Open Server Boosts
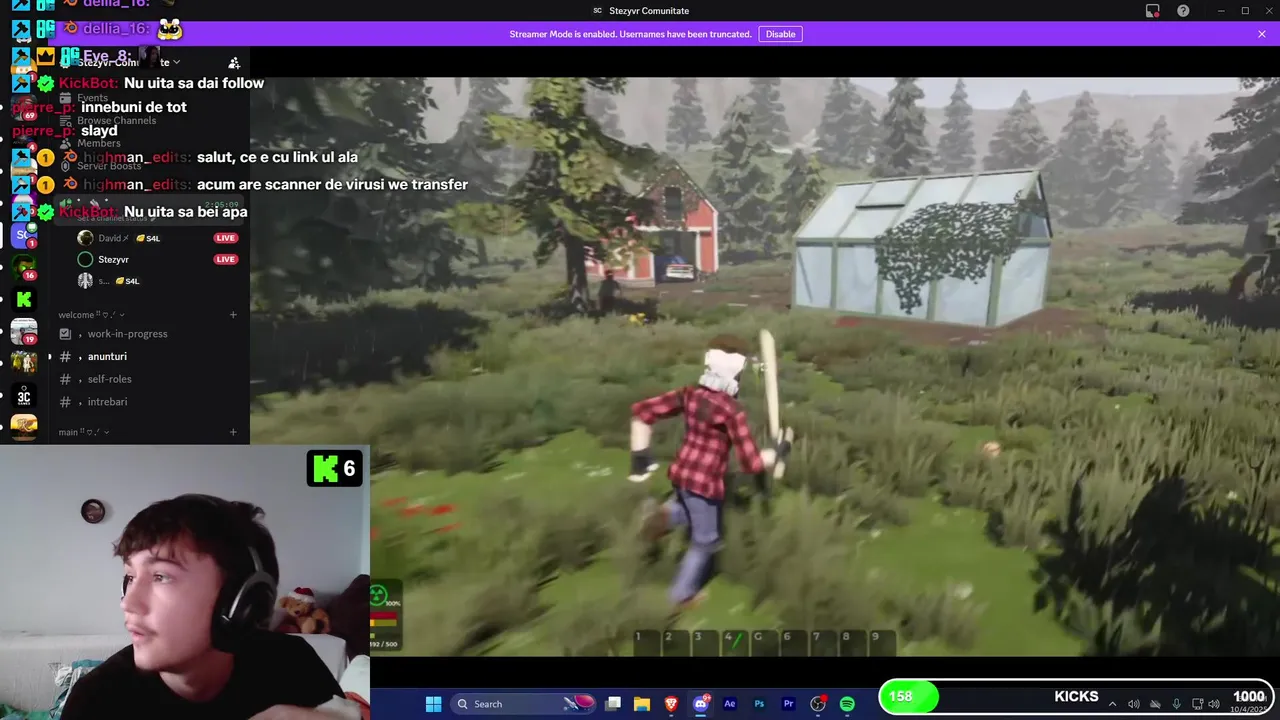Image resolution: width=1280 pixels, height=720 pixels. click(x=109, y=165)
